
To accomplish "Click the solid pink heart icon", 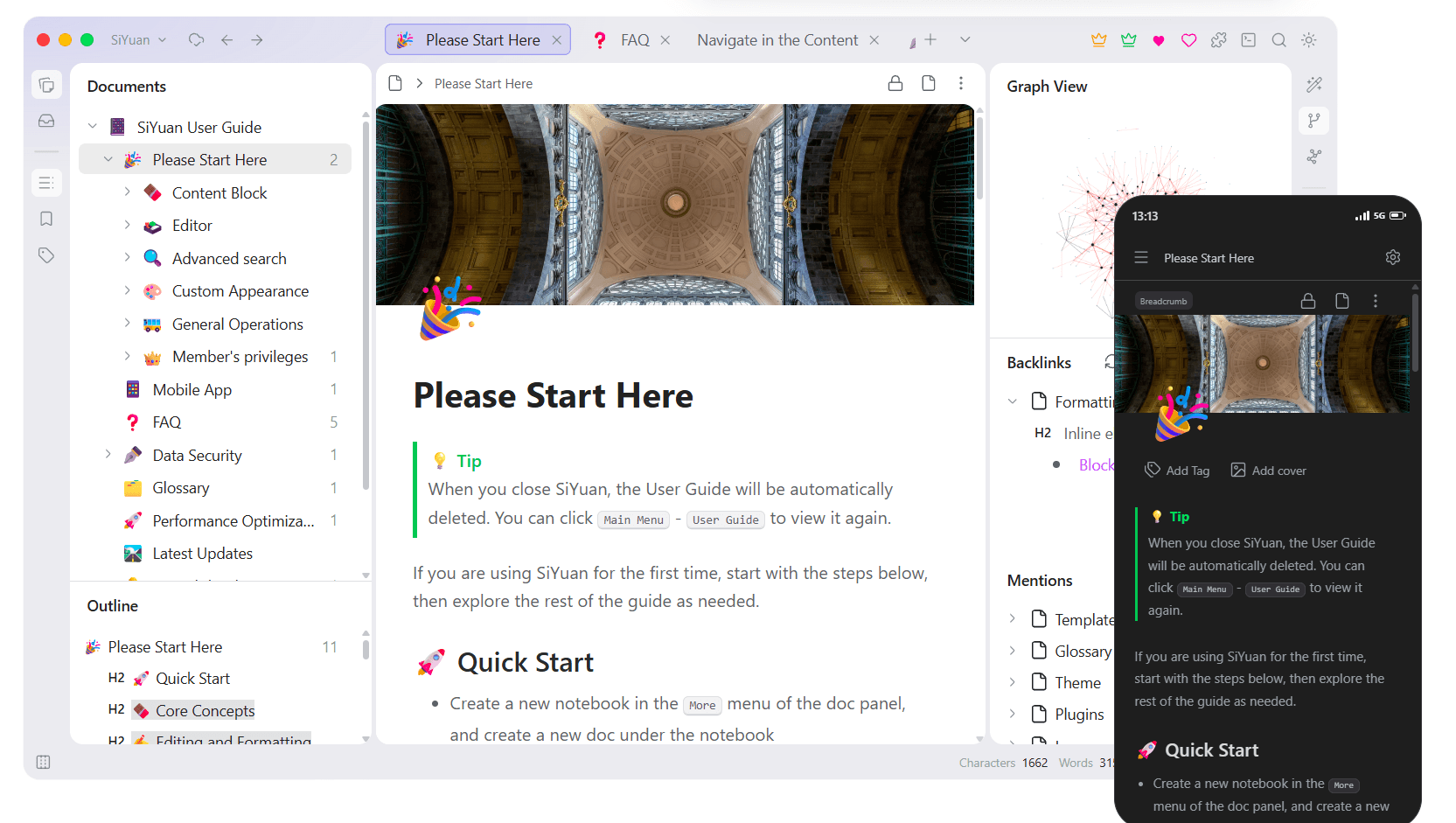I will point(1159,40).
